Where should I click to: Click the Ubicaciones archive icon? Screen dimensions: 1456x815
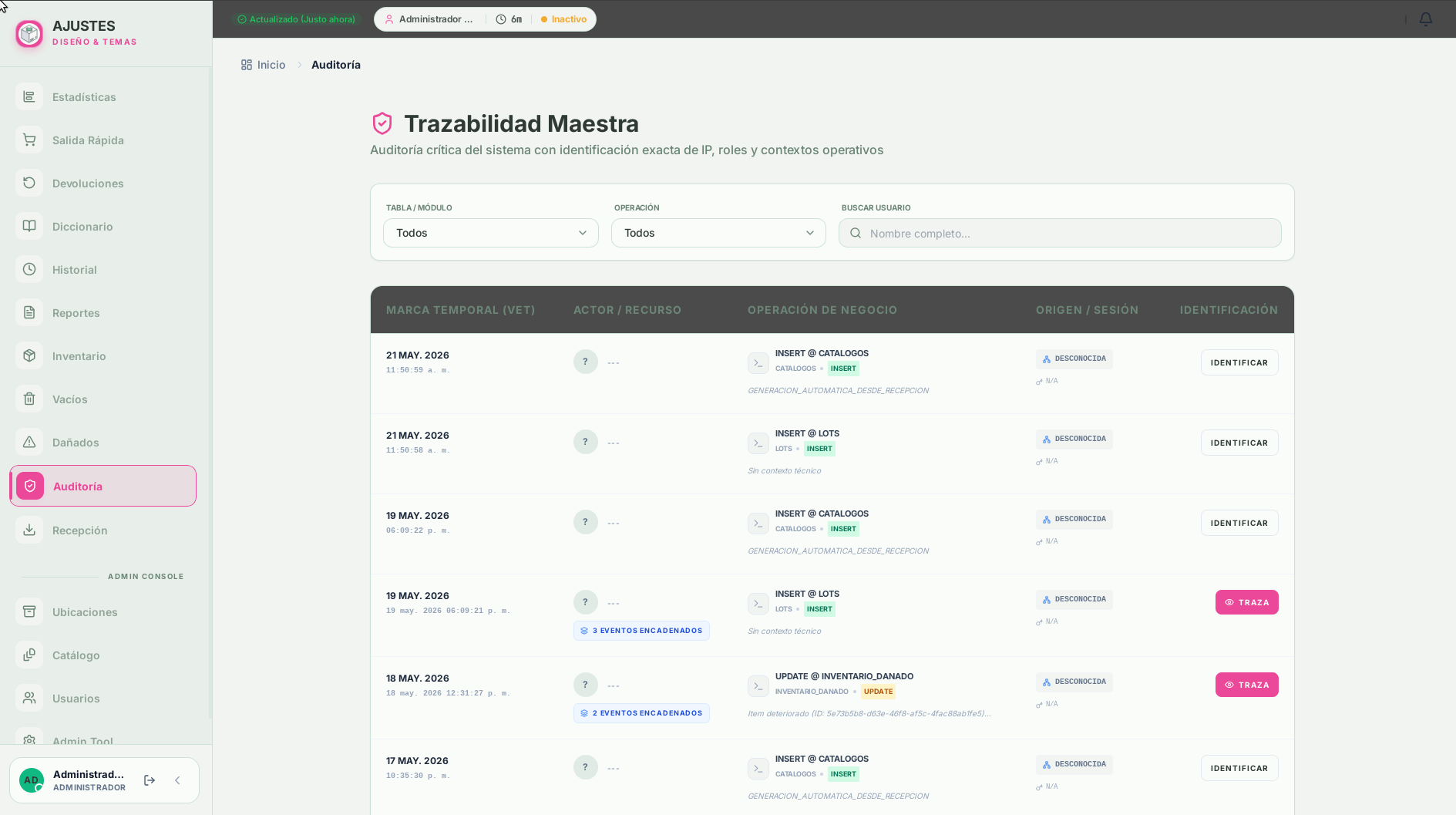click(x=29, y=612)
